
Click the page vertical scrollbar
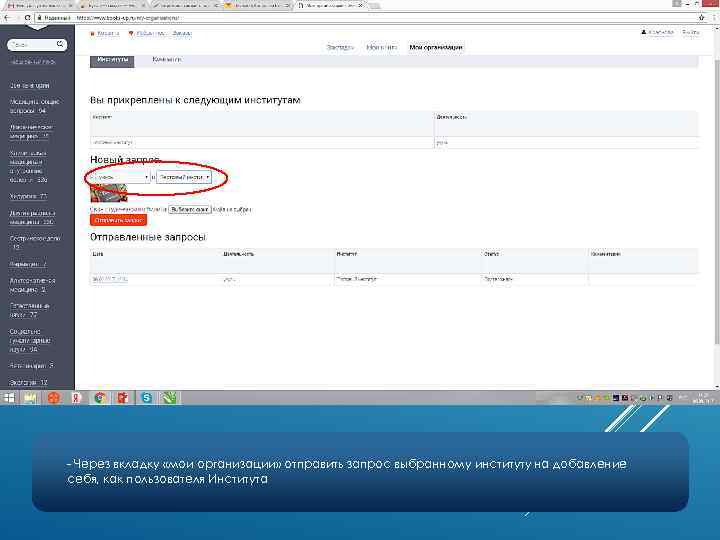717,202
